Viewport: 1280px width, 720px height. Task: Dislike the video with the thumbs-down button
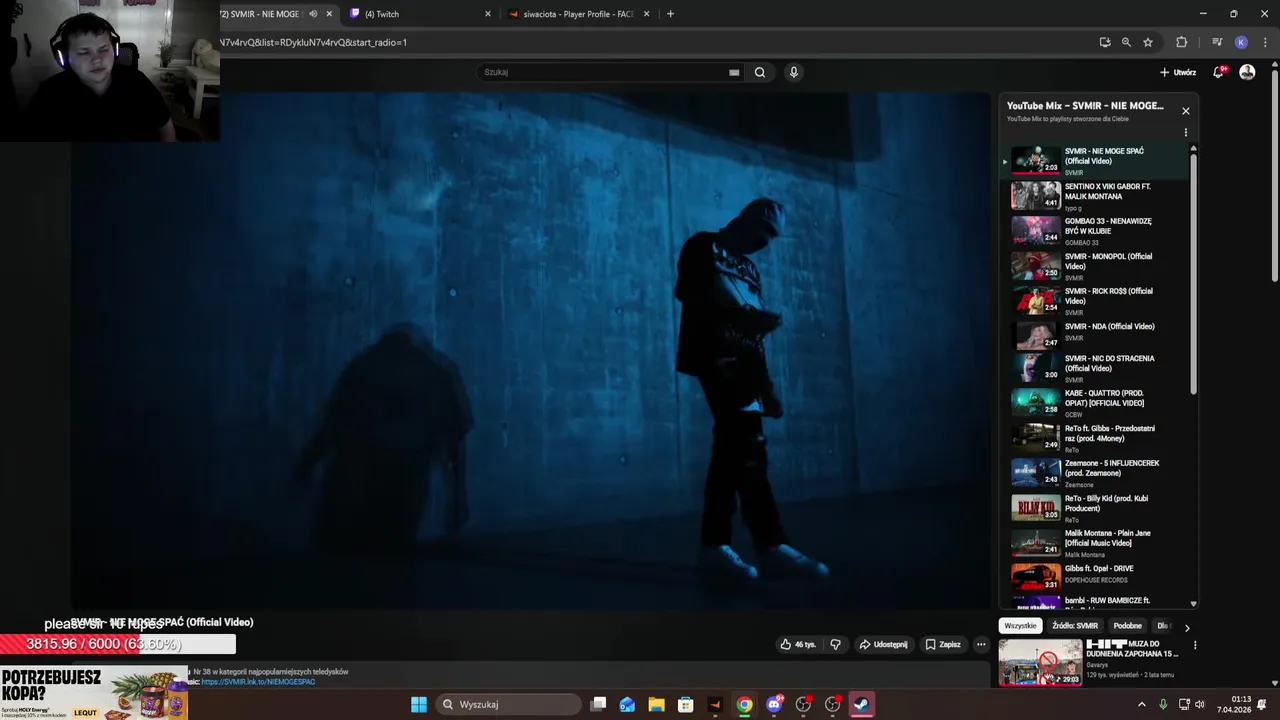click(x=835, y=644)
